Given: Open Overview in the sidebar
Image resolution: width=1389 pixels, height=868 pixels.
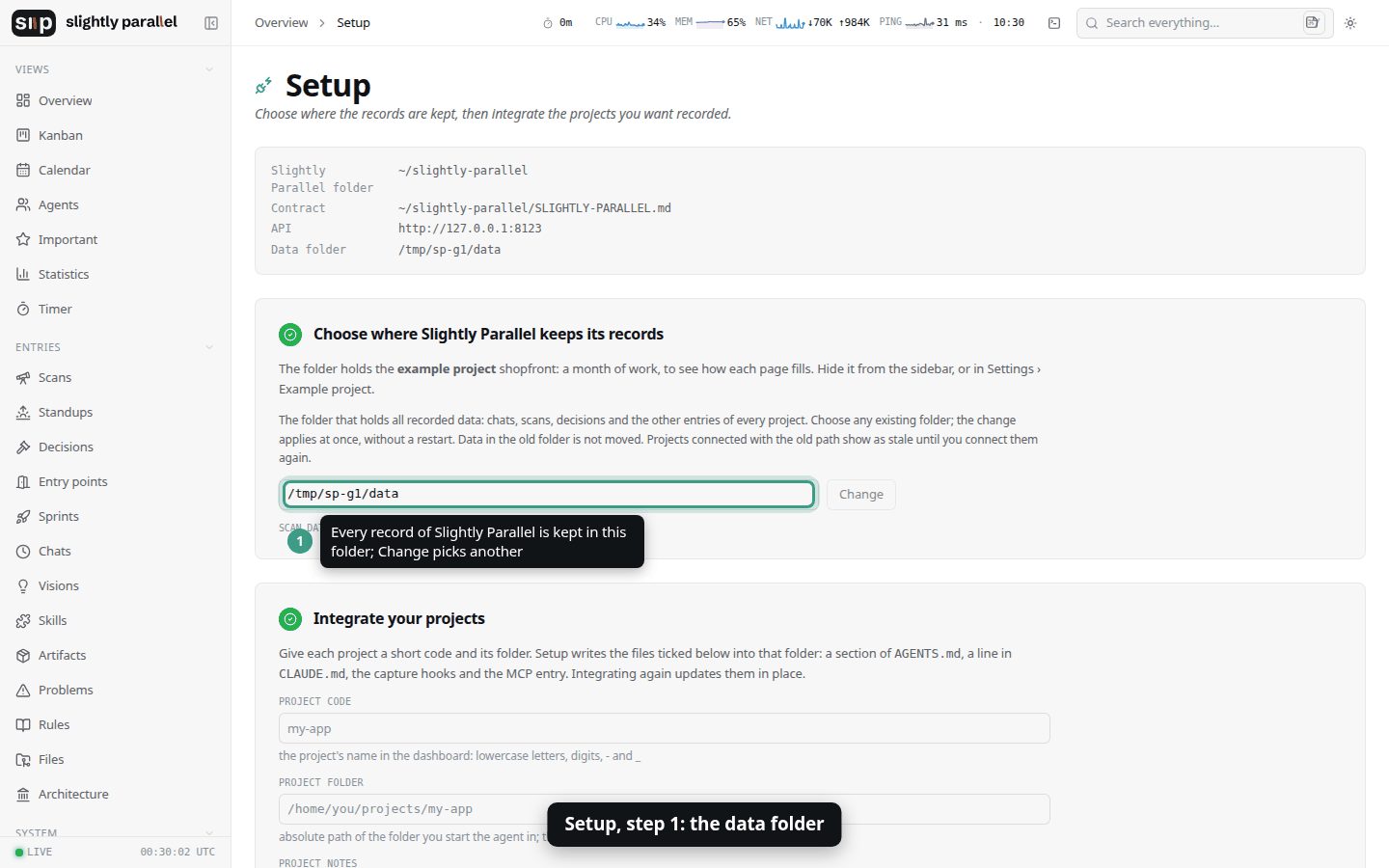Looking at the screenshot, I should click(x=116, y=100).
